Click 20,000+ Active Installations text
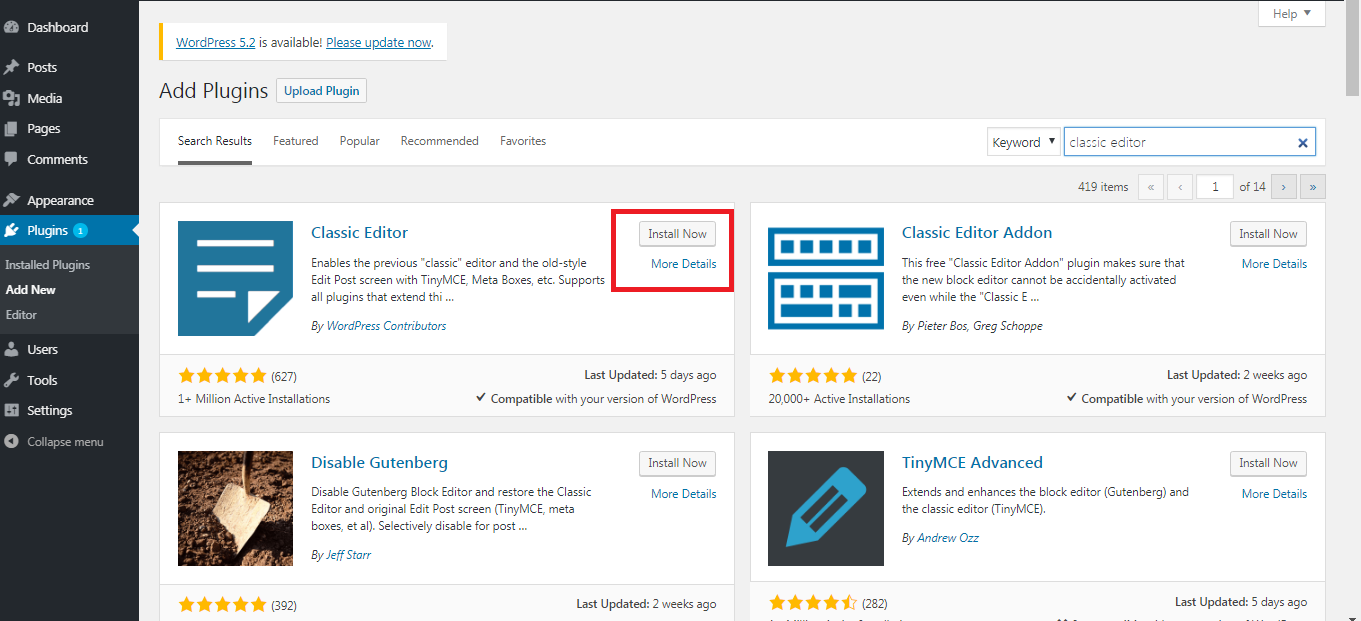Image resolution: width=1361 pixels, height=621 pixels. [839, 399]
